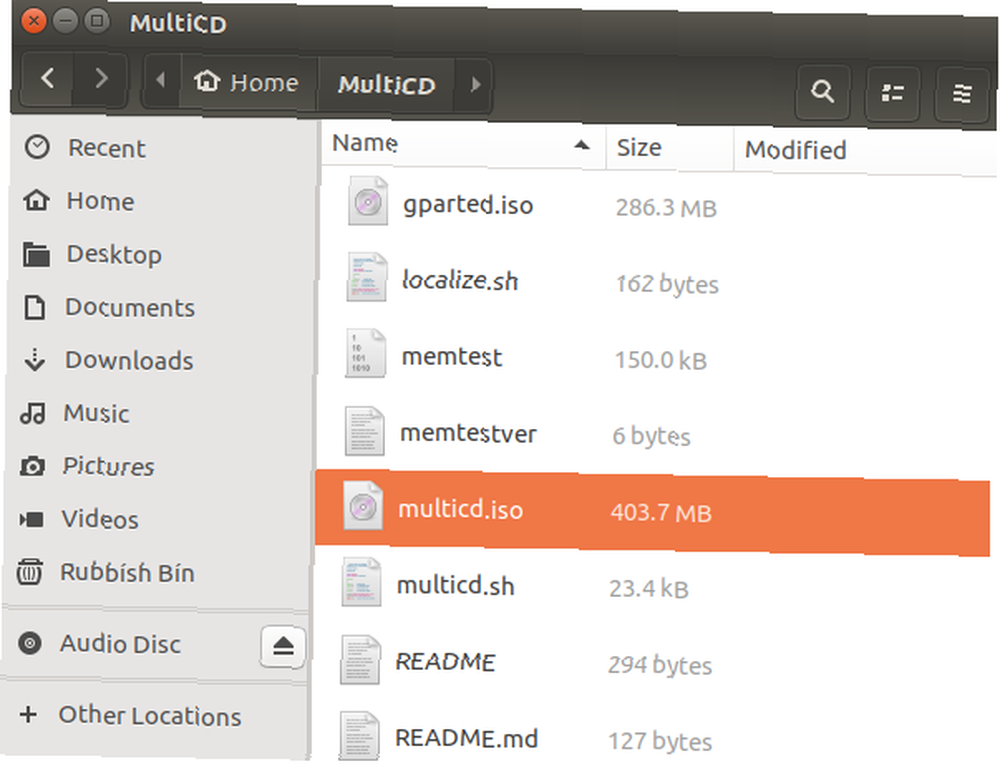Viewport: 1000px width, 774px height.
Task: Click the 403.7 MB size value
Action: pyautogui.click(x=661, y=513)
